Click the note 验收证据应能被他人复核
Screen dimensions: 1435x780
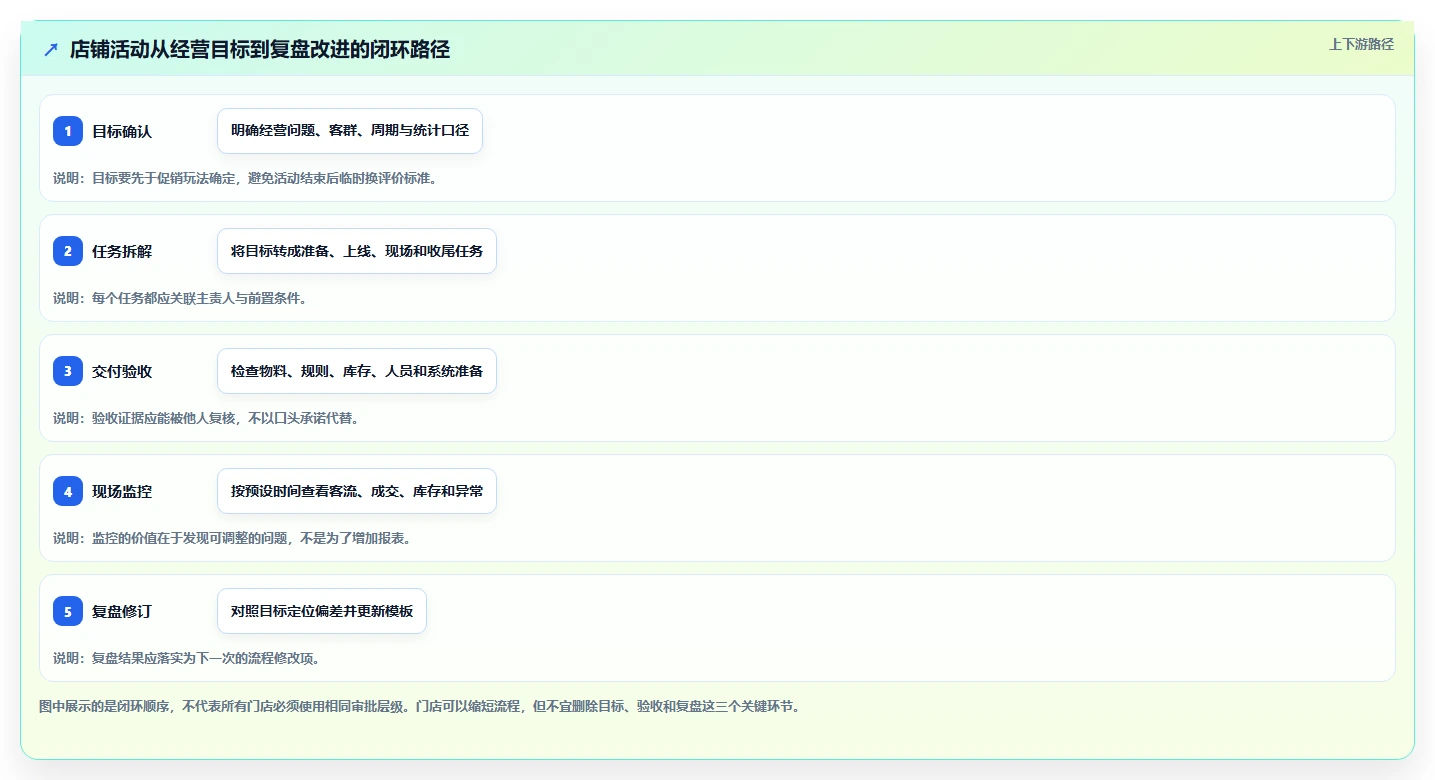pyautogui.click(x=165, y=418)
